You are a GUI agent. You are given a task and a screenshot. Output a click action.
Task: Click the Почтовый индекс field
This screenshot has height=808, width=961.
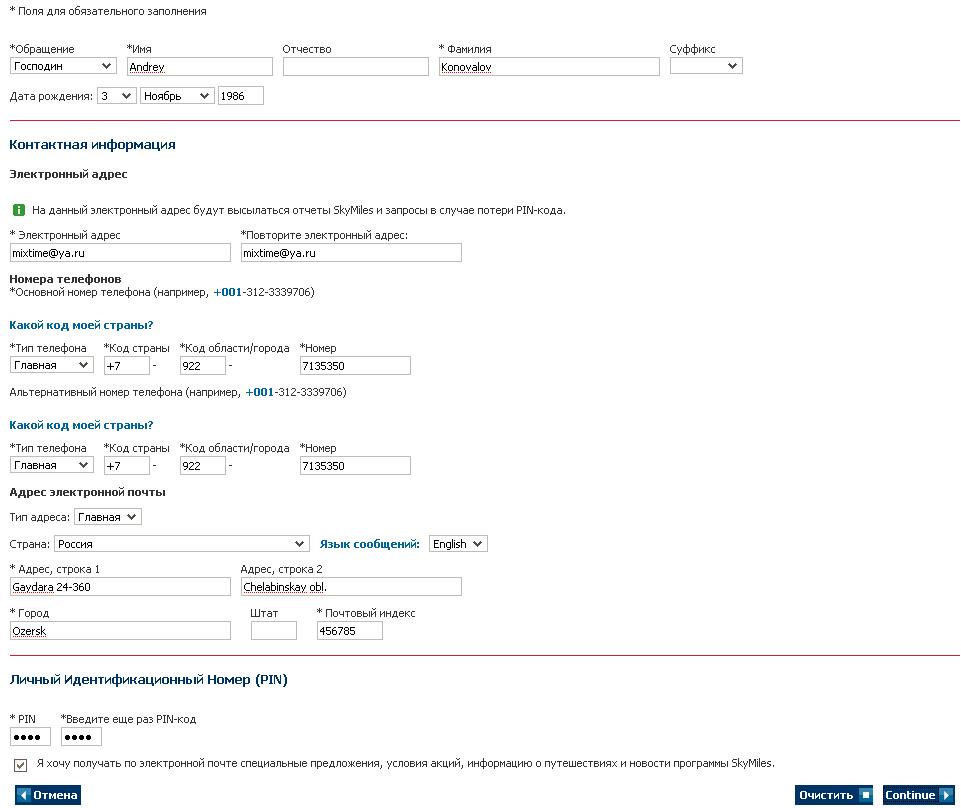[x=349, y=631]
